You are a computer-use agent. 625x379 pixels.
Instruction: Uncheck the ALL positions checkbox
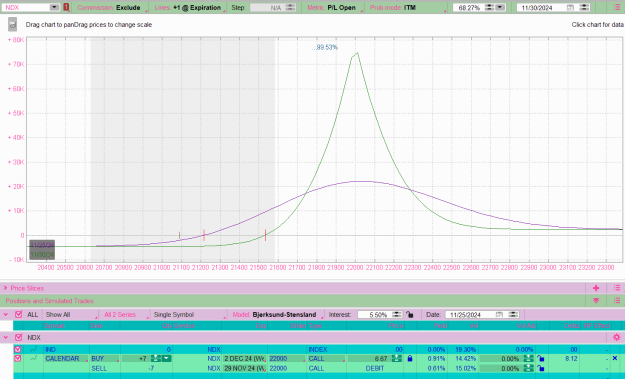[18, 314]
